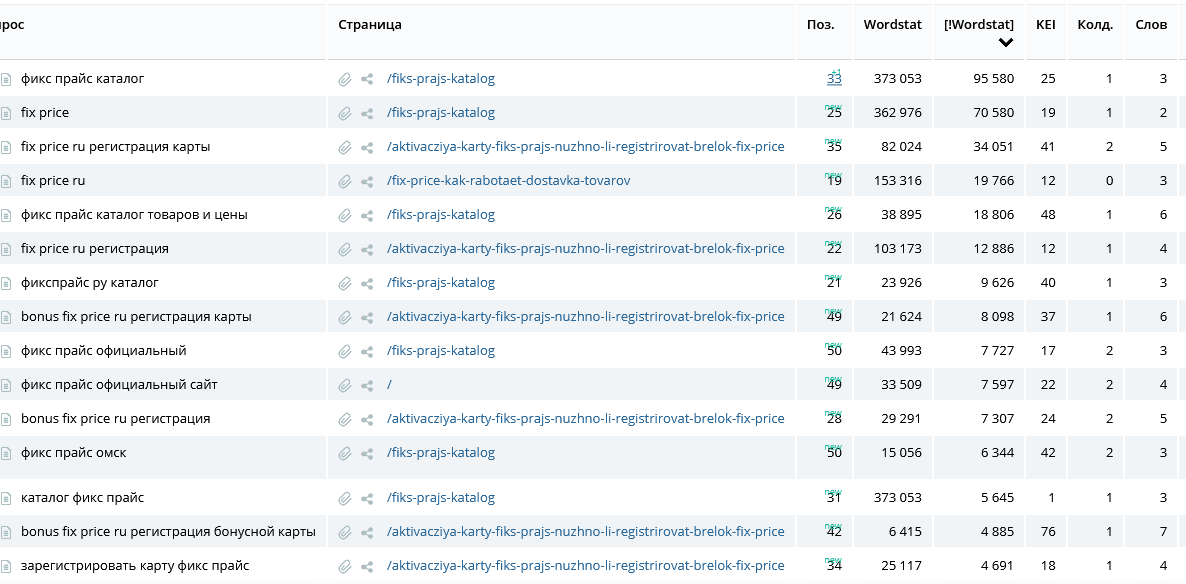Click document icon beside "bonus fix price ru регистрация"
This screenshot has height=584, width=1186.
pos(6,419)
